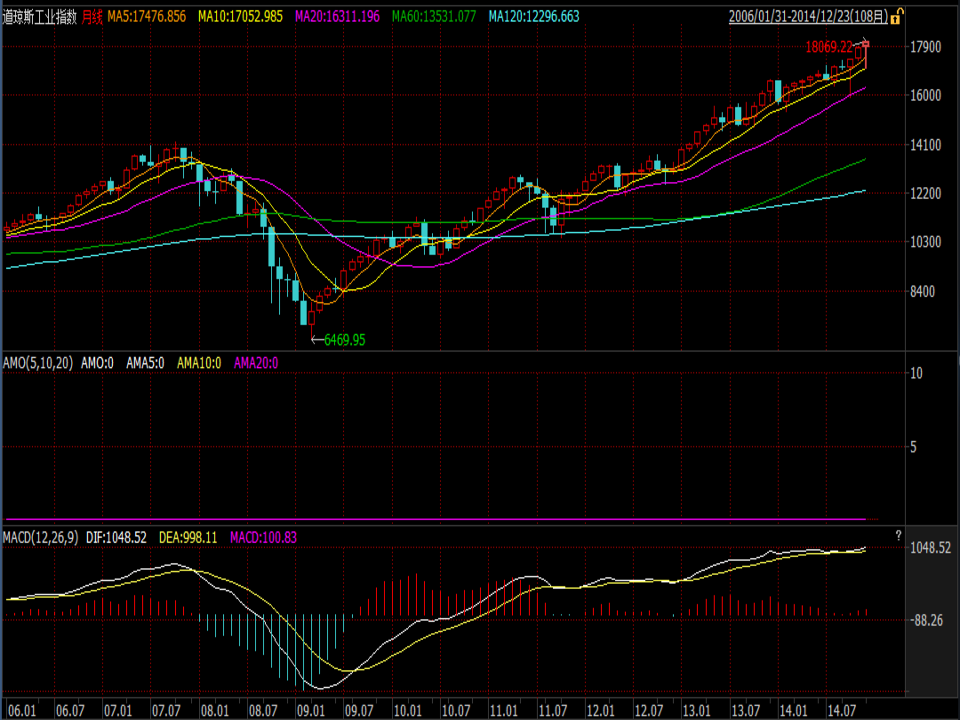
Task: Click the 09.01 time axis marker
Action: click(x=311, y=711)
